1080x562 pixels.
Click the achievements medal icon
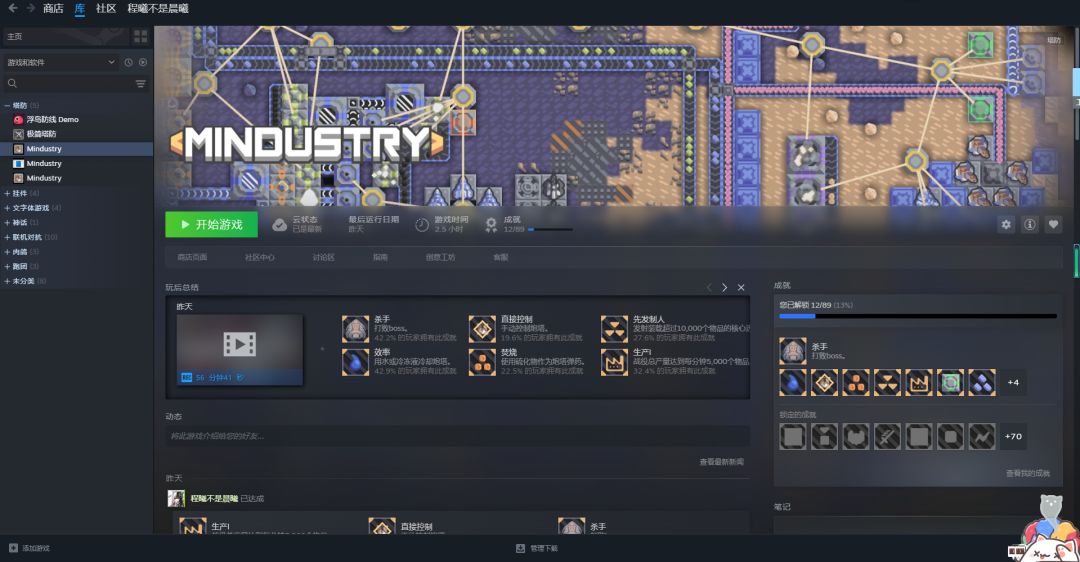490,225
